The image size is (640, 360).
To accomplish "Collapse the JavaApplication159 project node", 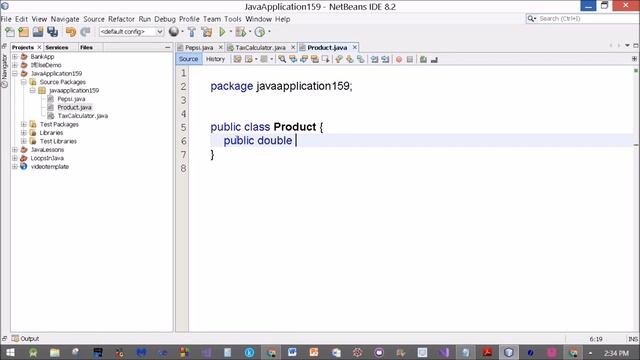I will click(15, 73).
